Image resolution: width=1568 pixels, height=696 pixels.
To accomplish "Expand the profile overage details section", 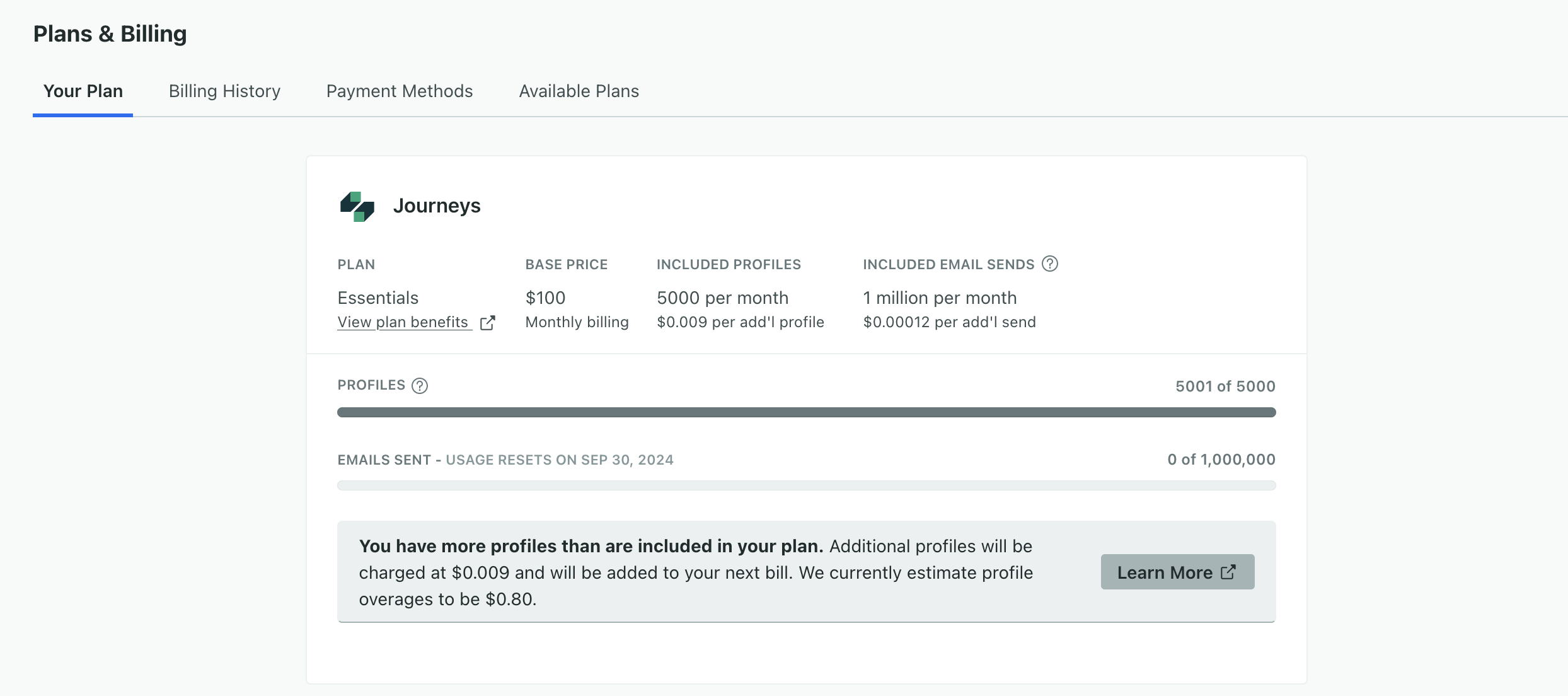I will click(x=1177, y=572).
